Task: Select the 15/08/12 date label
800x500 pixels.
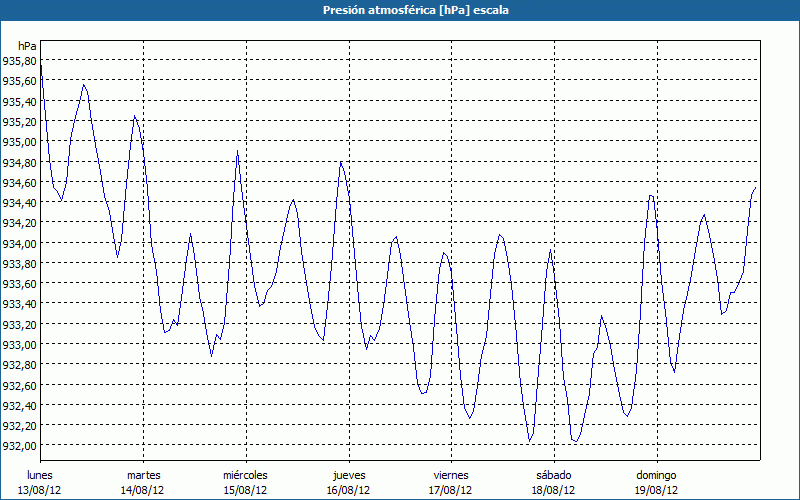Action: pyautogui.click(x=245, y=490)
